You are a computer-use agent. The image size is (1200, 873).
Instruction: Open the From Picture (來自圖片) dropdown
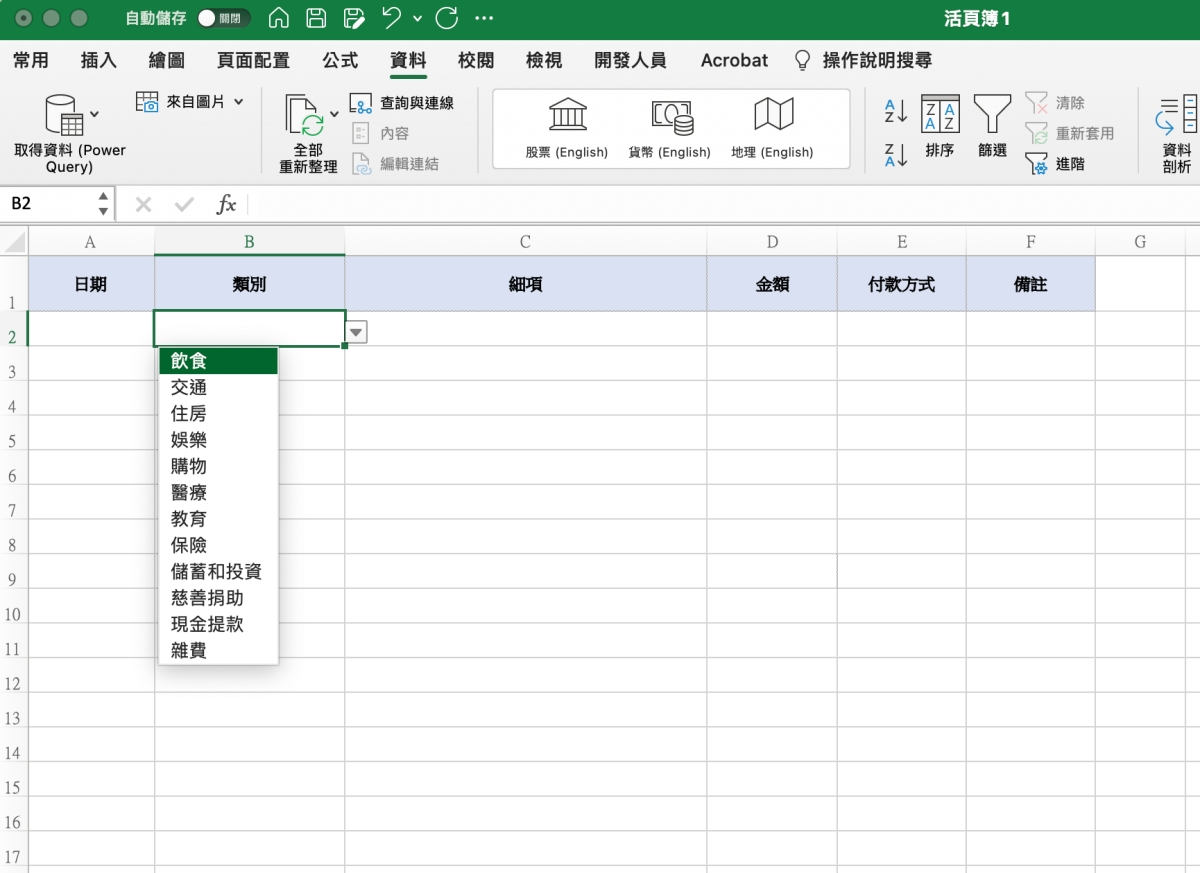click(x=238, y=102)
